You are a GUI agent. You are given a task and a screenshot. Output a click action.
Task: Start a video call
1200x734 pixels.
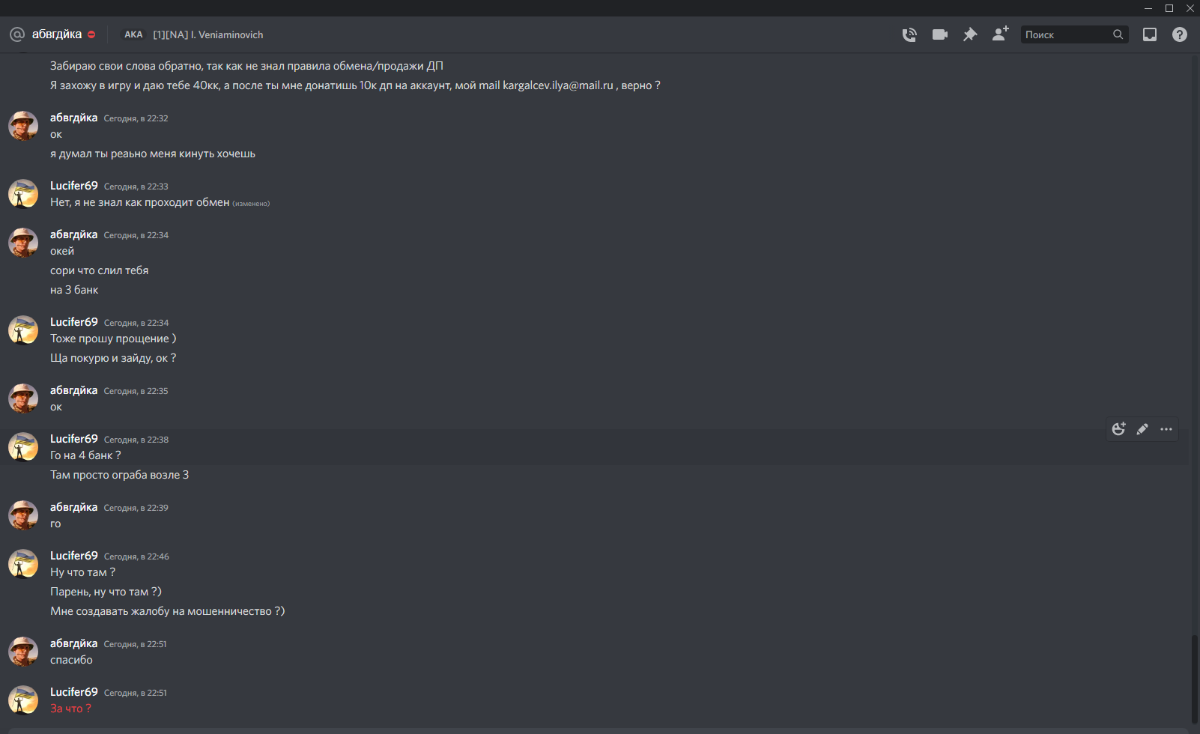point(940,34)
